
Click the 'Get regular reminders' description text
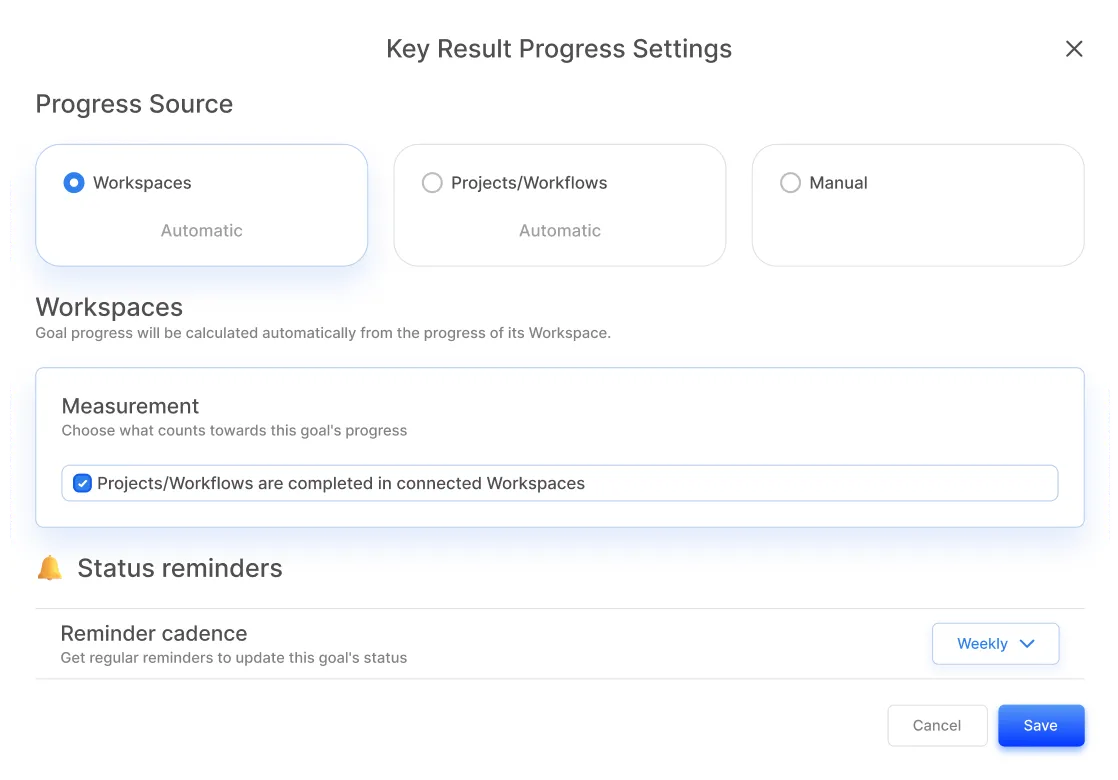coord(234,658)
